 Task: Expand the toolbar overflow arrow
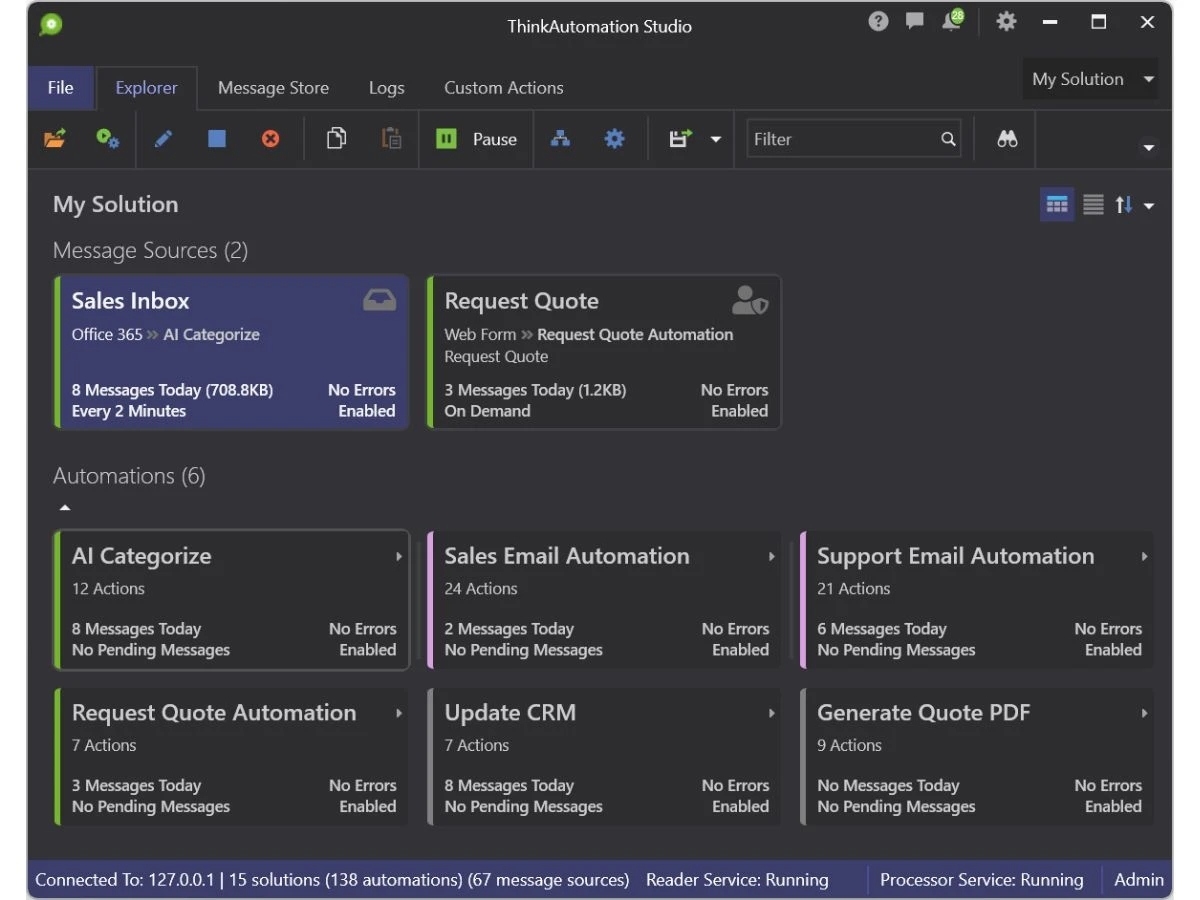[x=1148, y=148]
